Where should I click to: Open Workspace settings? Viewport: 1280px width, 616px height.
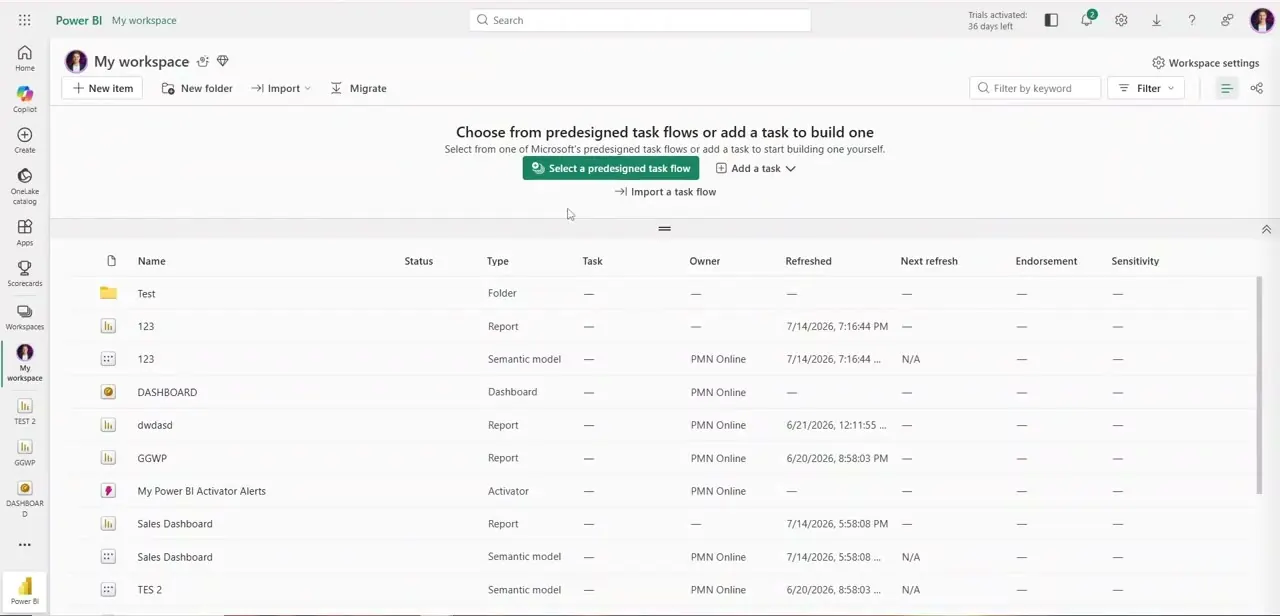click(x=1205, y=63)
